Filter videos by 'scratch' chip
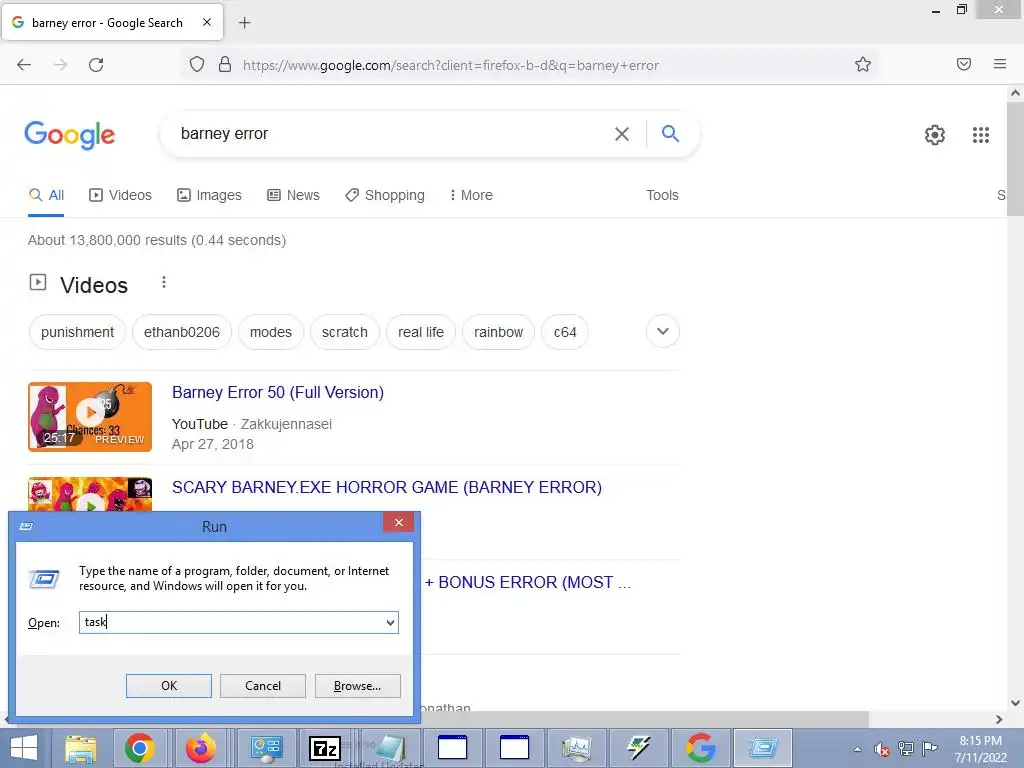 [x=345, y=332]
